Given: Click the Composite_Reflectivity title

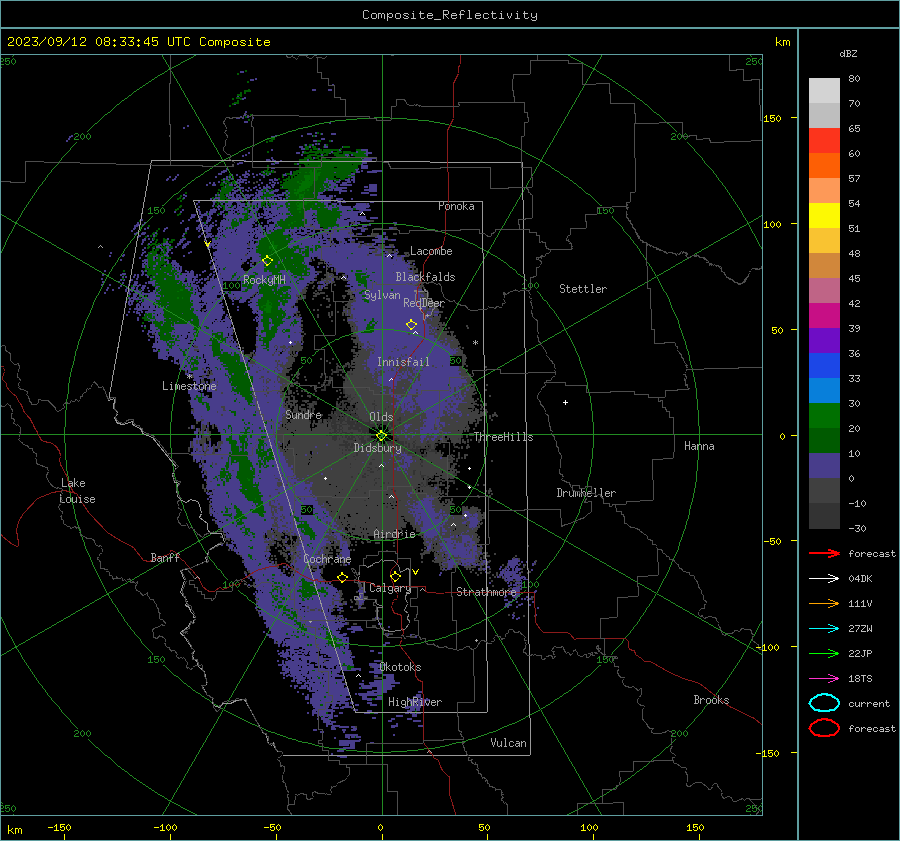Looking at the screenshot, I should point(450,15).
